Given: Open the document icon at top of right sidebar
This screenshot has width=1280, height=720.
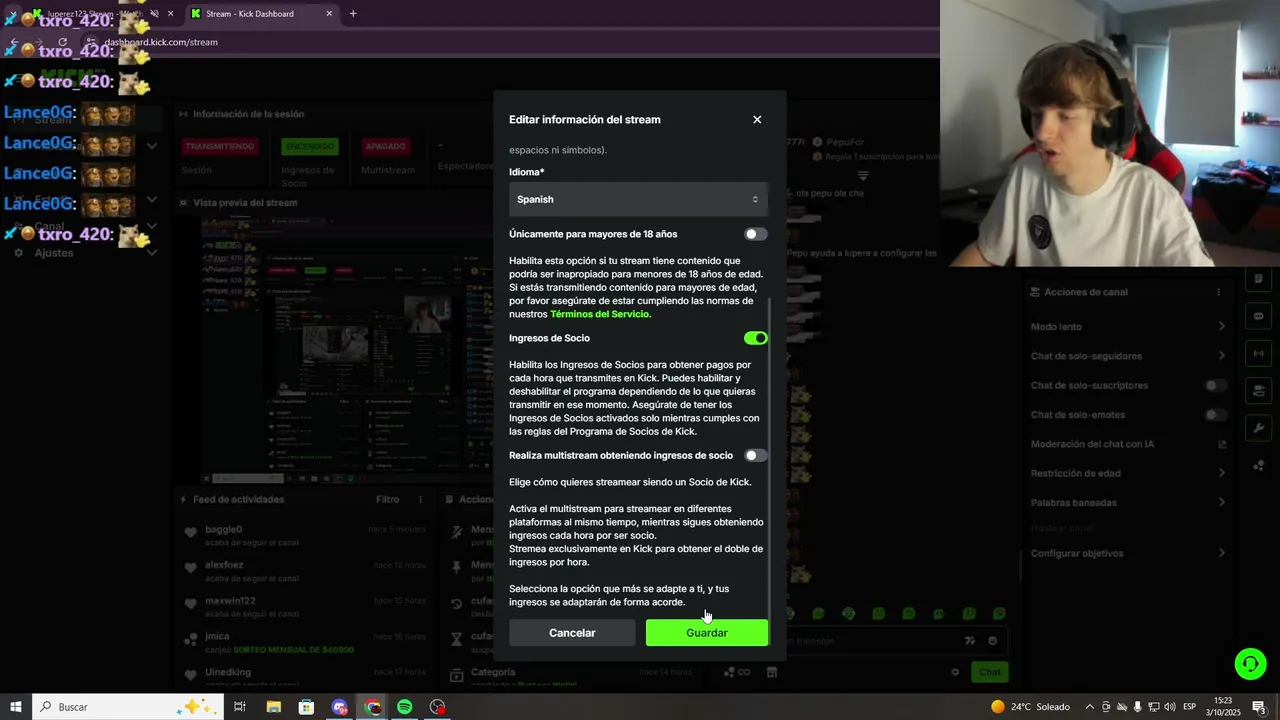Looking at the screenshot, I should [1258, 279].
